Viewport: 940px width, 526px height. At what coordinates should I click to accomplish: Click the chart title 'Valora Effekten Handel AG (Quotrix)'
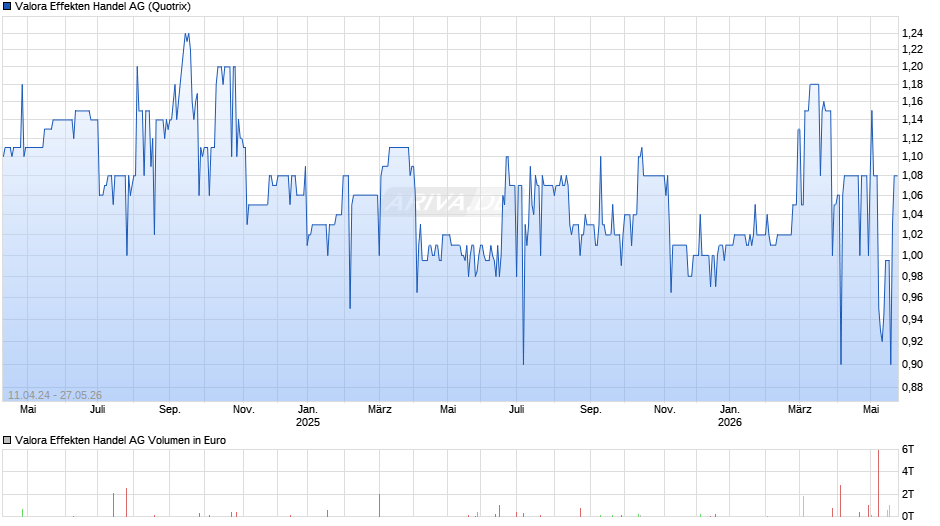103,7
